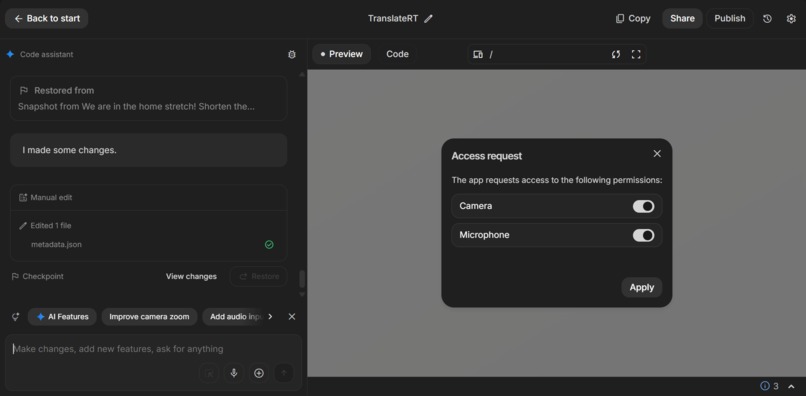Toggle Microphone permission switch
This screenshot has height=396, width=806.
643,236
